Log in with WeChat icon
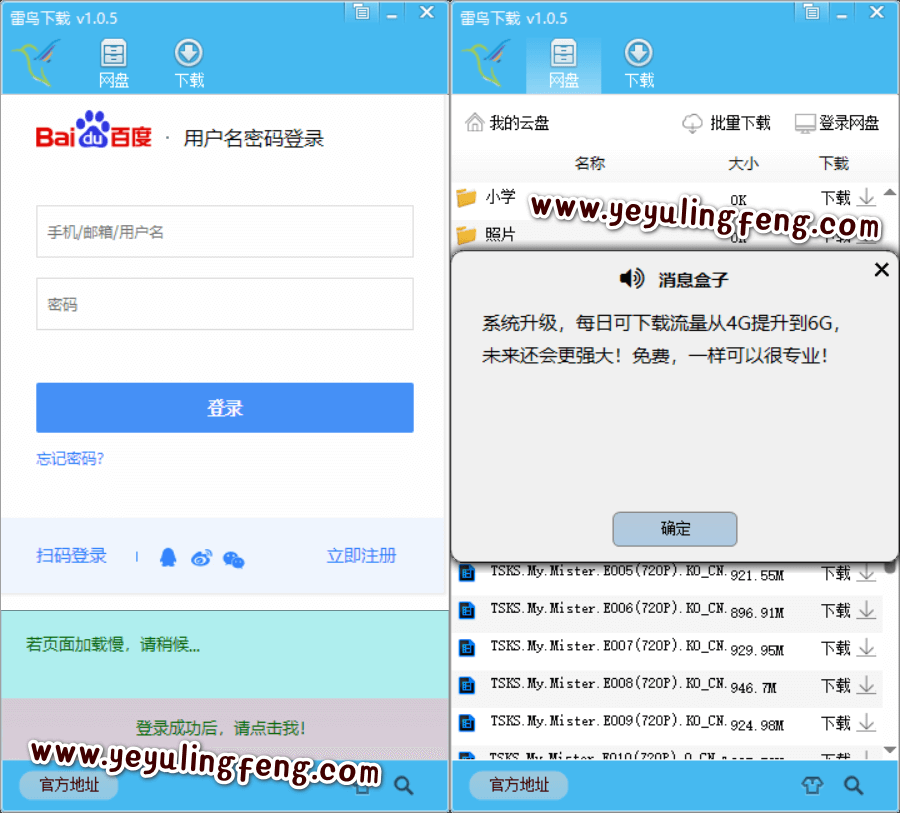This screenshot has width=901, height=813. tap(233, 559)
